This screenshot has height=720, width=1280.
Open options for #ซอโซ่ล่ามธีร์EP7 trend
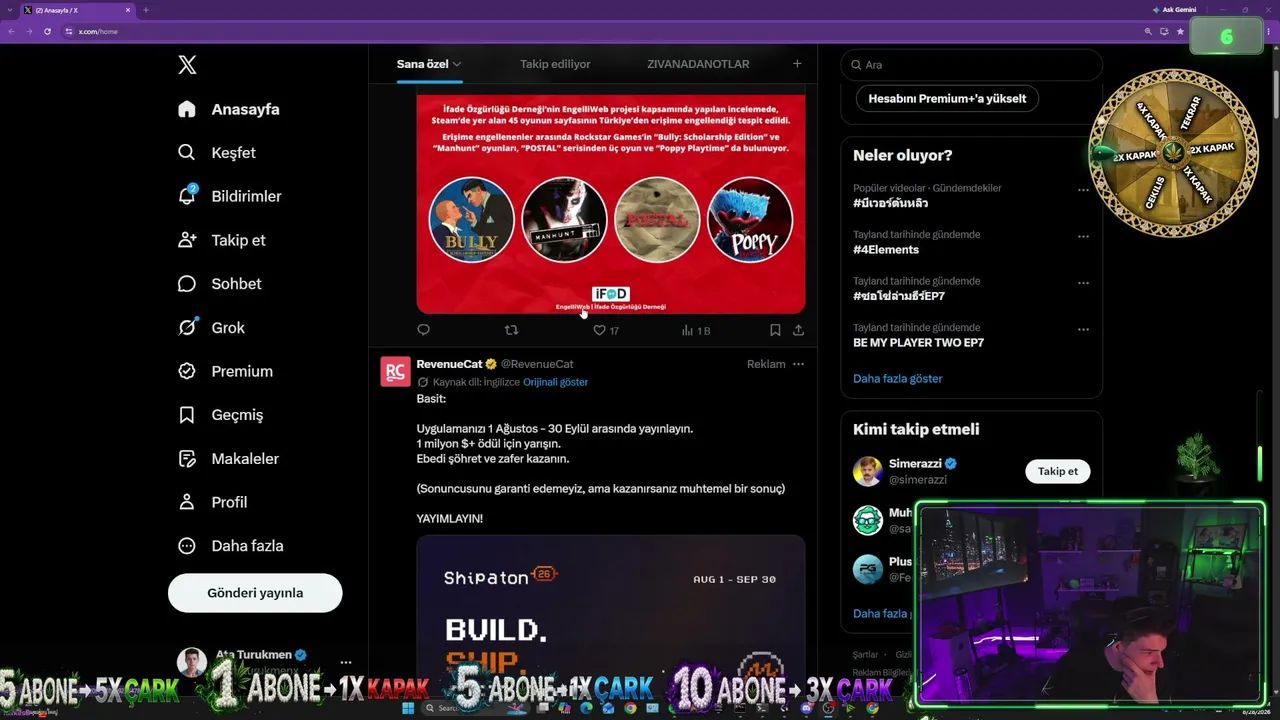click(x=1083, y=283)
